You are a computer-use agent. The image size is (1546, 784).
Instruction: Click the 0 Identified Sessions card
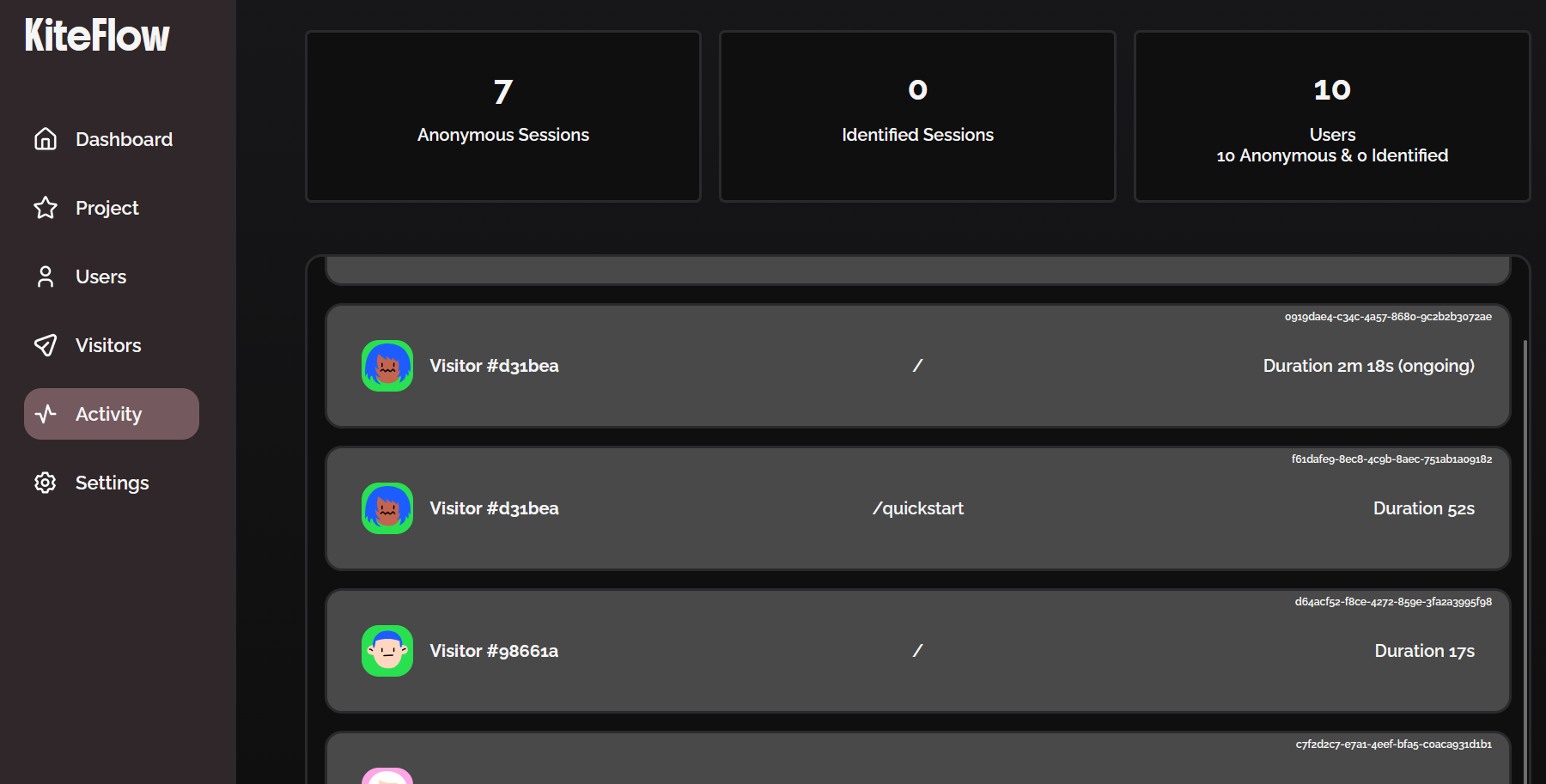click(x=917, y=117)
